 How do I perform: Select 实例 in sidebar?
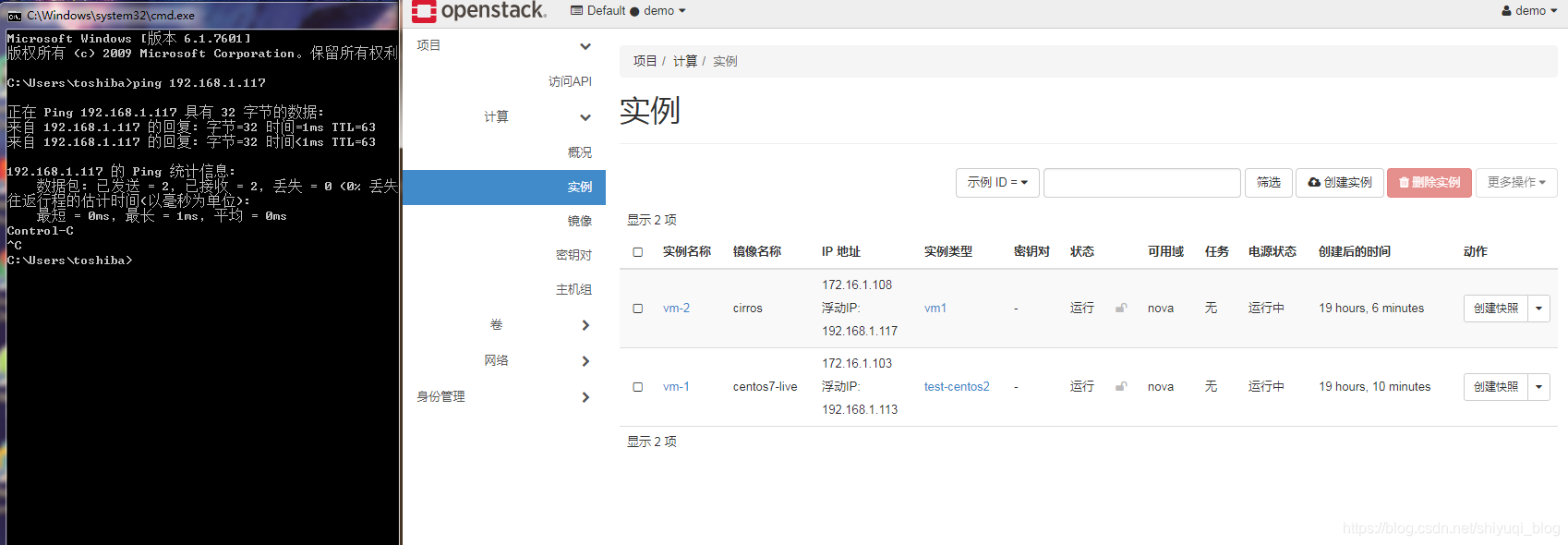click(x=504, y=188)
